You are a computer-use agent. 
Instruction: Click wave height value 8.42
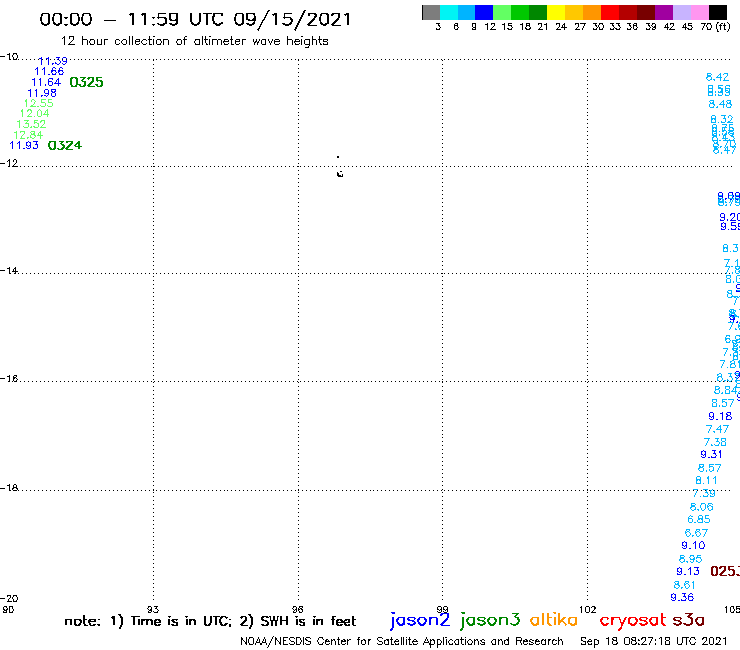(x=717, y=77)
